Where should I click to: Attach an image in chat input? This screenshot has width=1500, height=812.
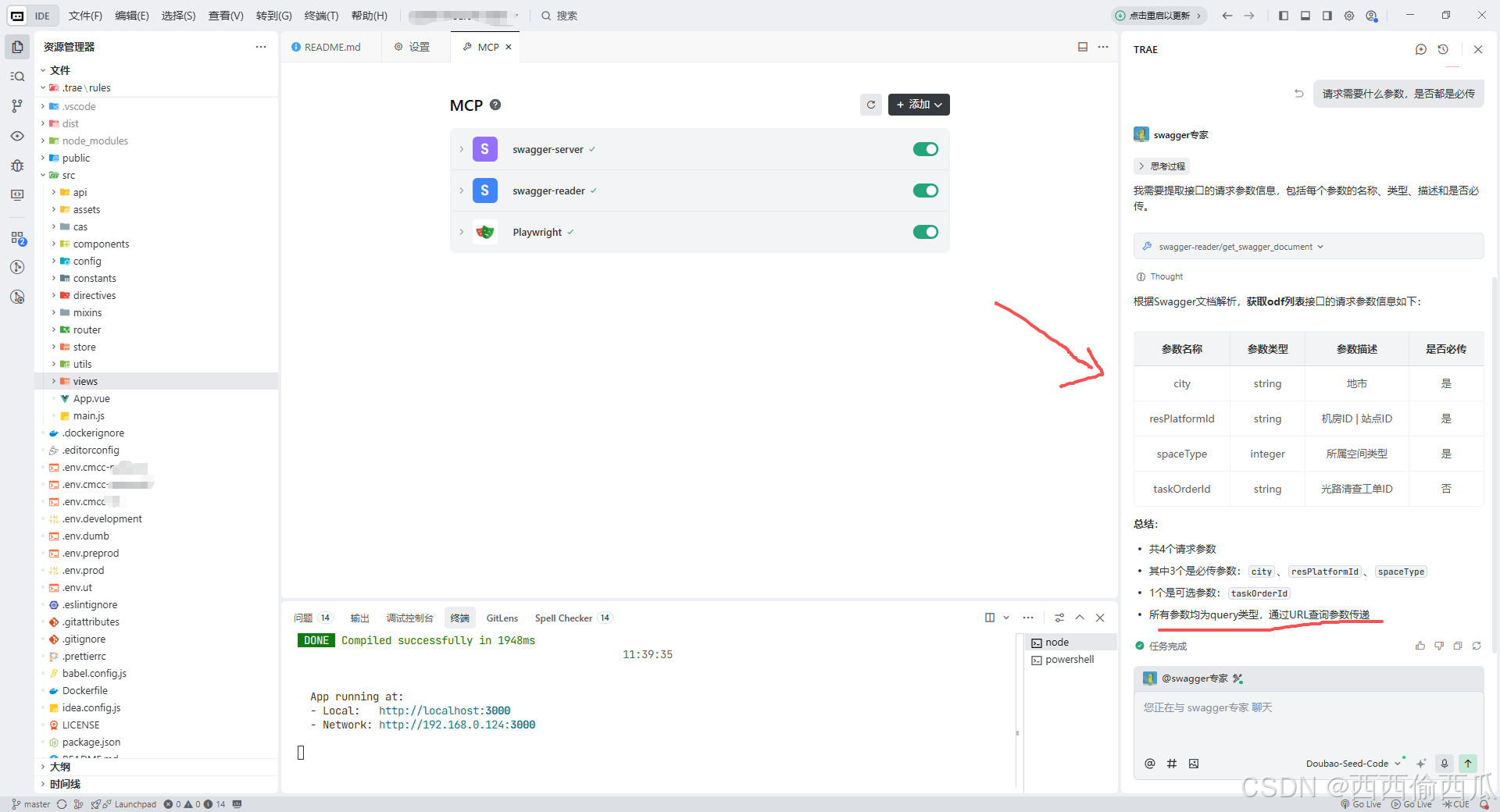coord(1194,764)
